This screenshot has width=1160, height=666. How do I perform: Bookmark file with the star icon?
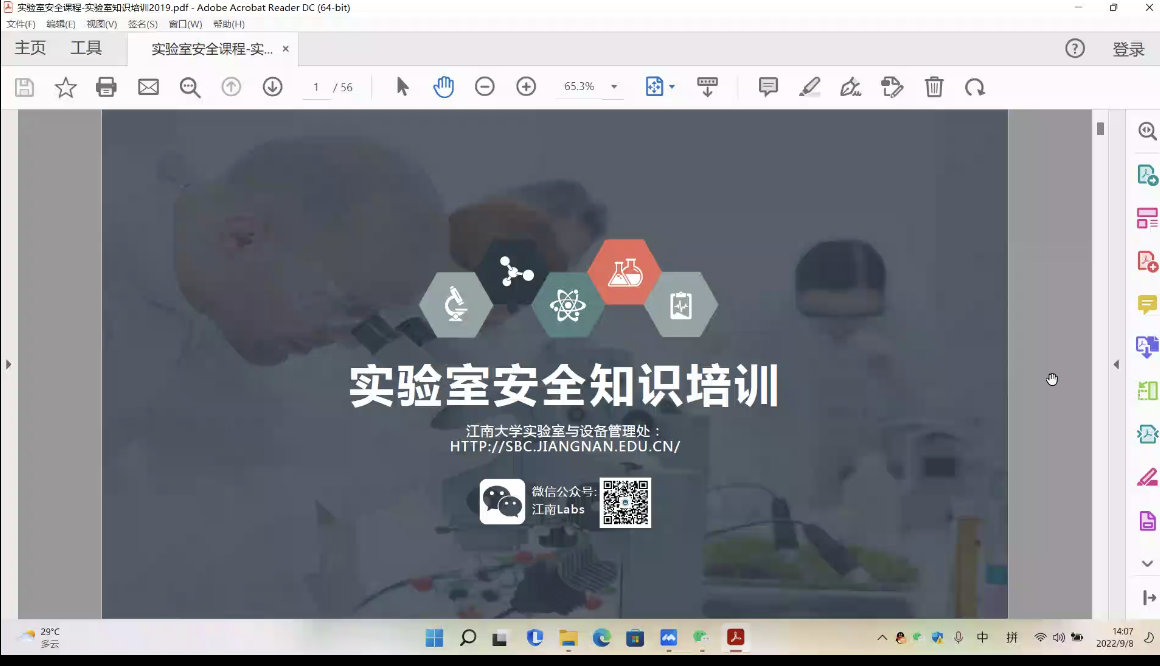(x=66, y=87)
